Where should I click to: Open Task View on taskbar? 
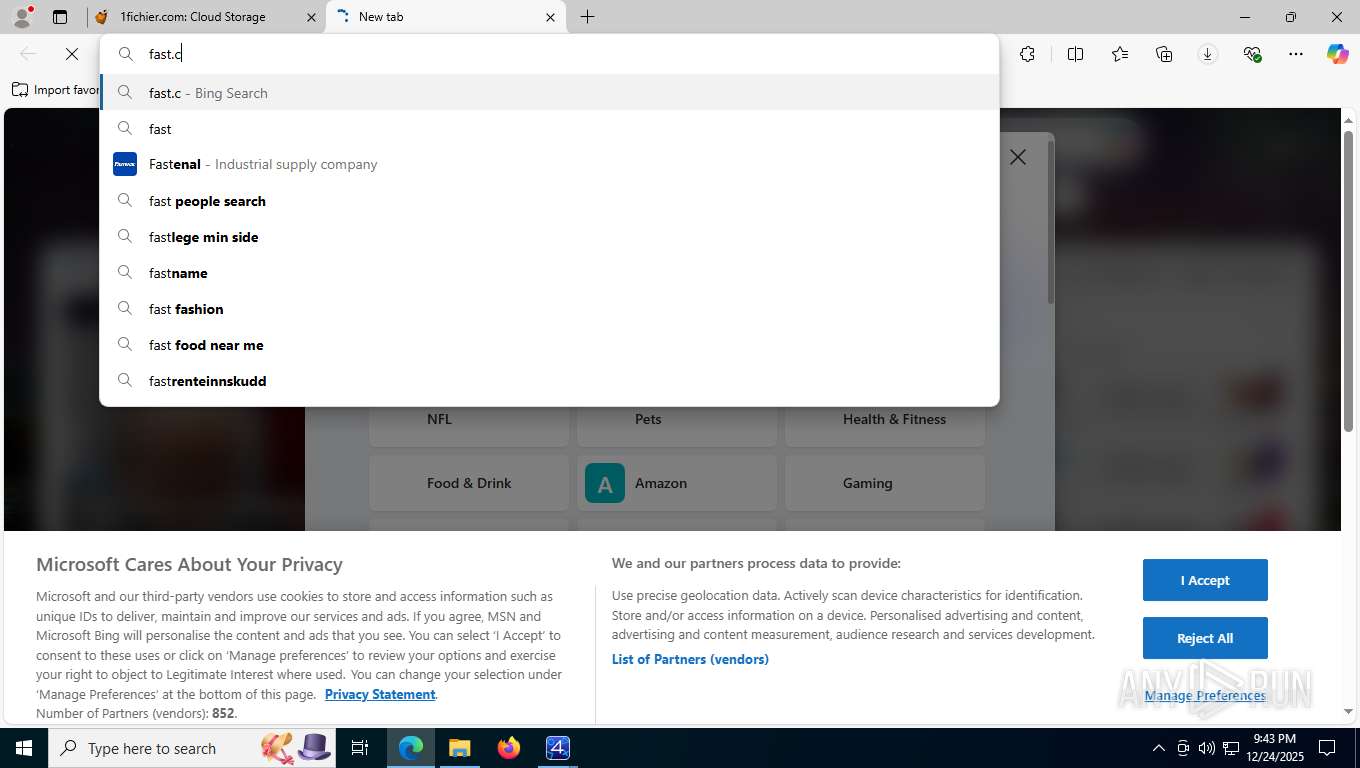[x=360, y=748]
